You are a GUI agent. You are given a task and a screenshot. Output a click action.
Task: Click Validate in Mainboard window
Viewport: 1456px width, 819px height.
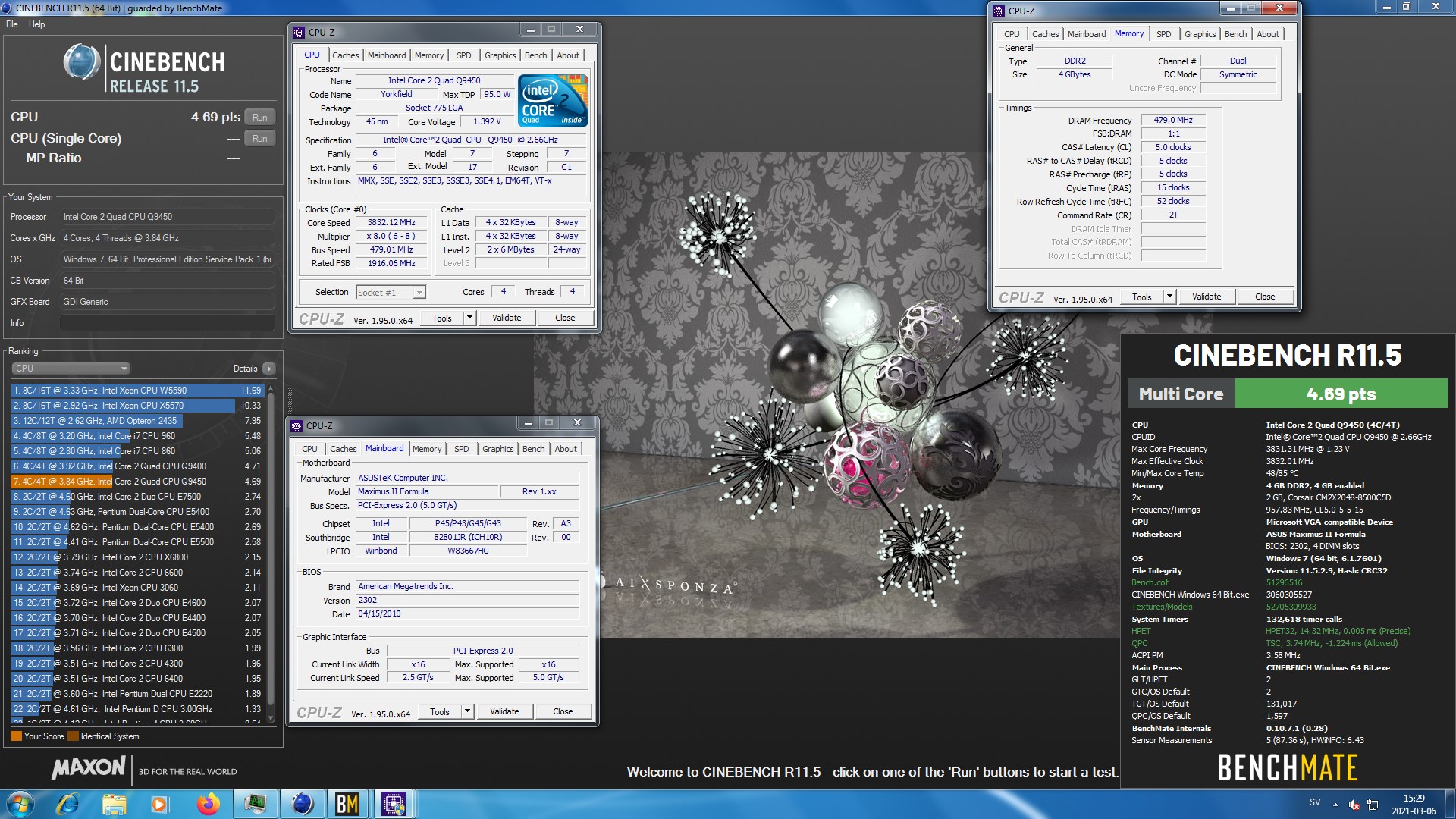pos(504,711)
